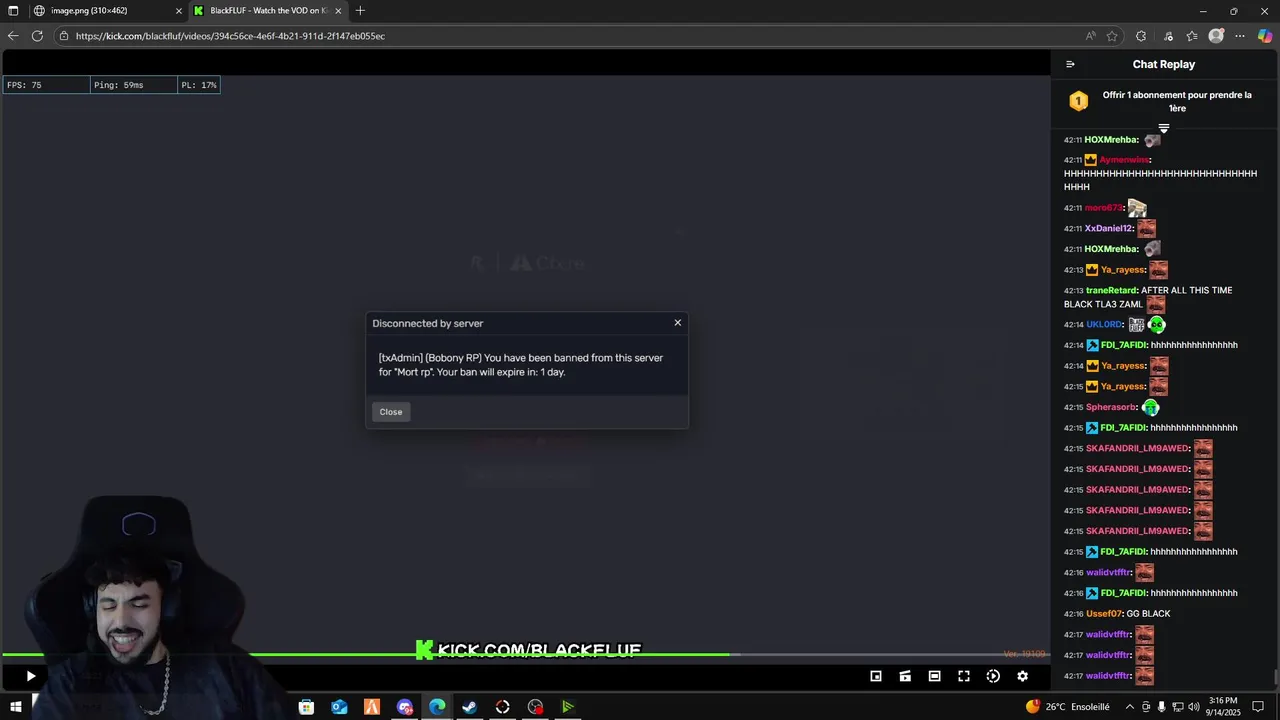Open browser Extensions icon
Image resolution: width=1280 pixels, height=720 pixels.
(x=1141, y=36)
